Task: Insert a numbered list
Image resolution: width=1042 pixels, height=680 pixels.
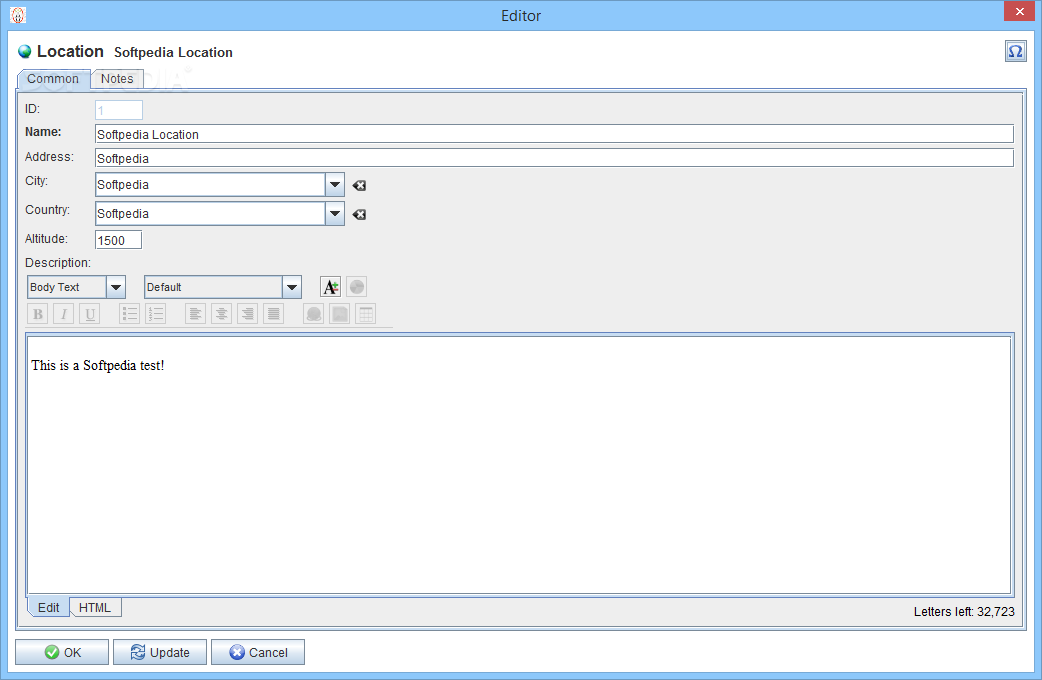Action: 156,314
